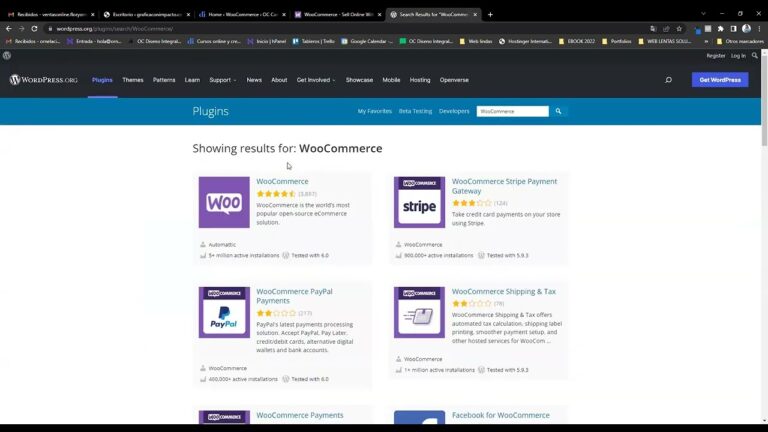The image size is (768, 432).
Task: Go to the Learn nav item
Action: (x=192, y=80)
